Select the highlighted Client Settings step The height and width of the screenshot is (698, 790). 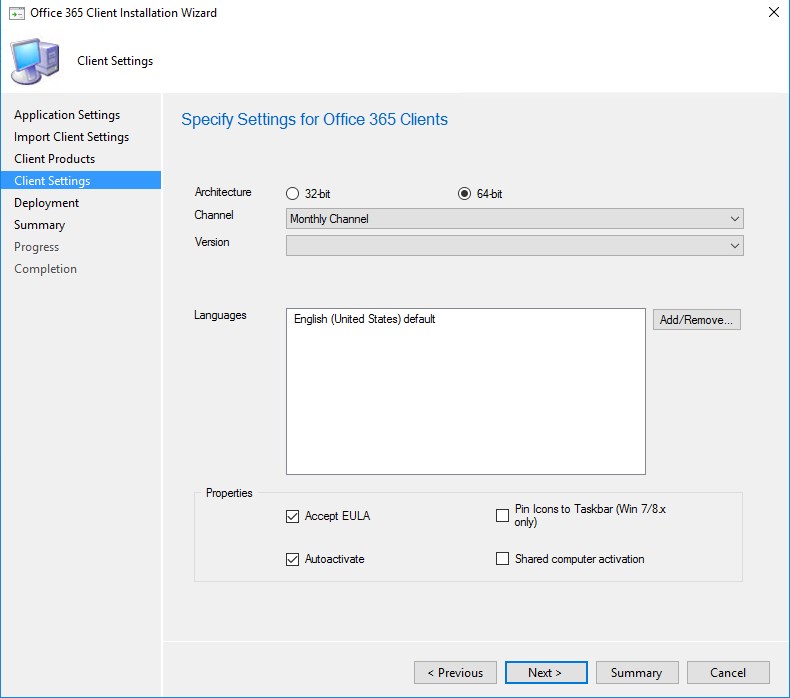click(x=81, y=180)
